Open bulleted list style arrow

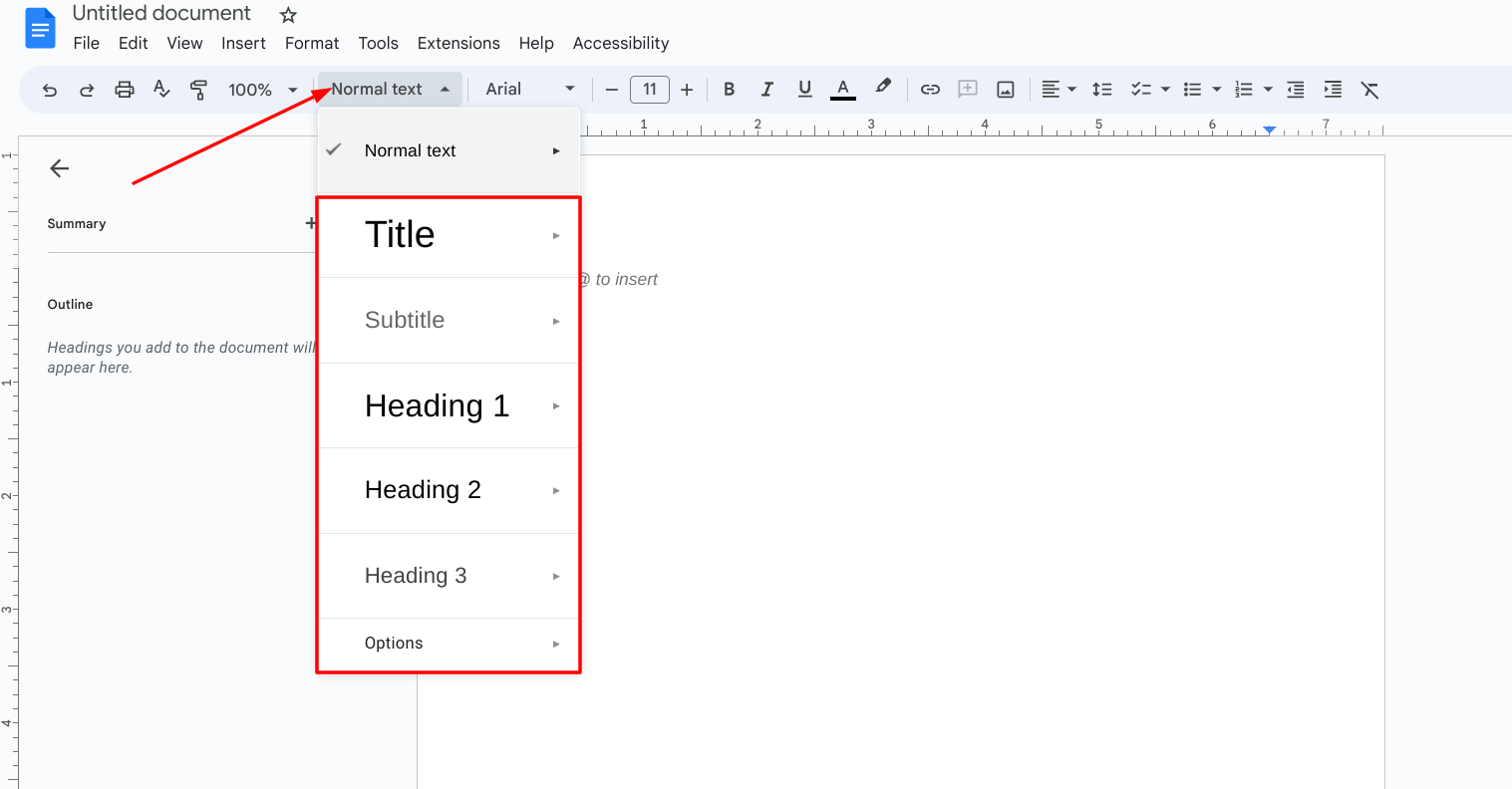click(1216, 90)
